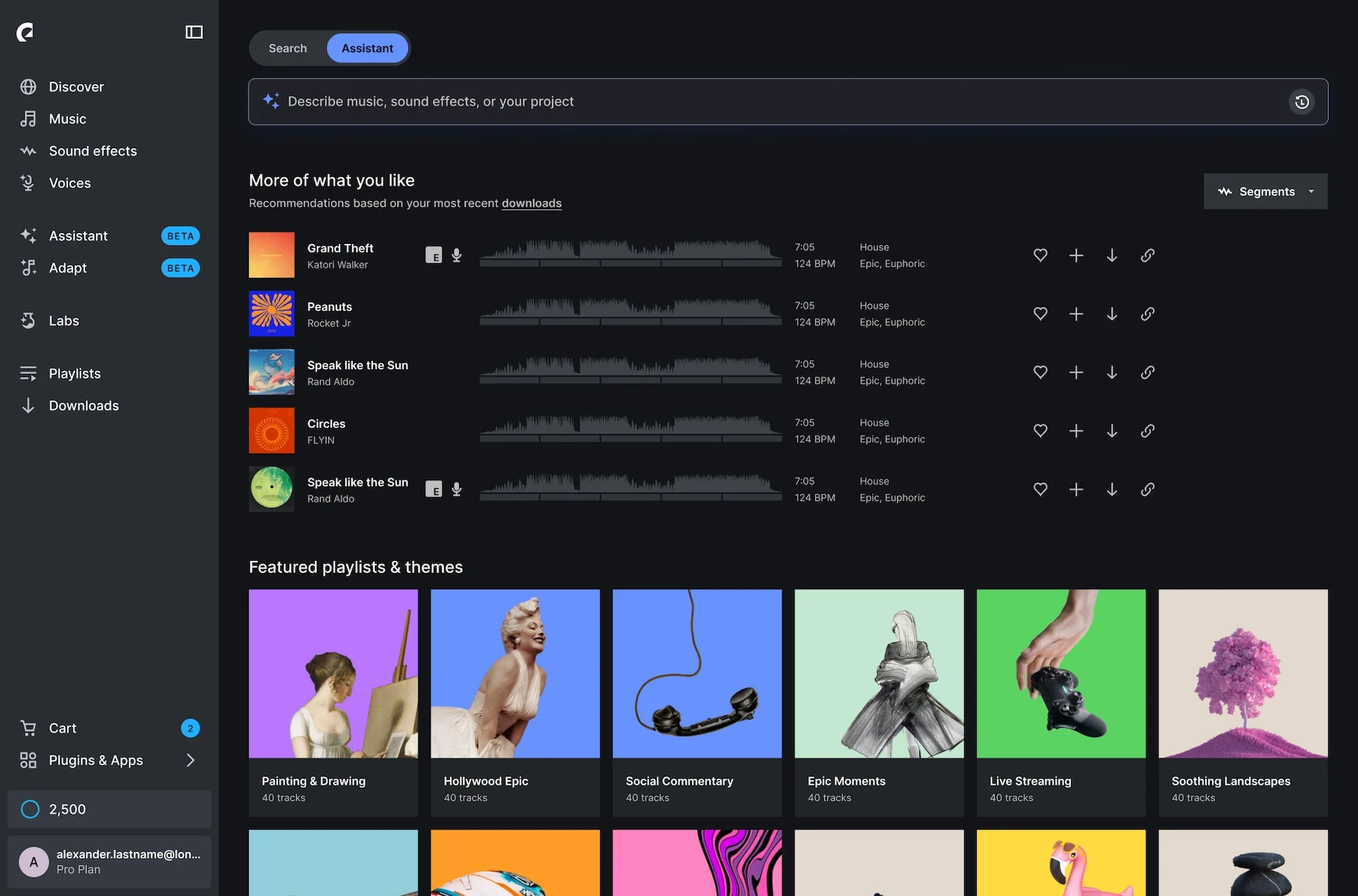Viewport: 1358px width, 896px height.
Task: Copy the share link for Grand Theft
Action: [1147, 255]
